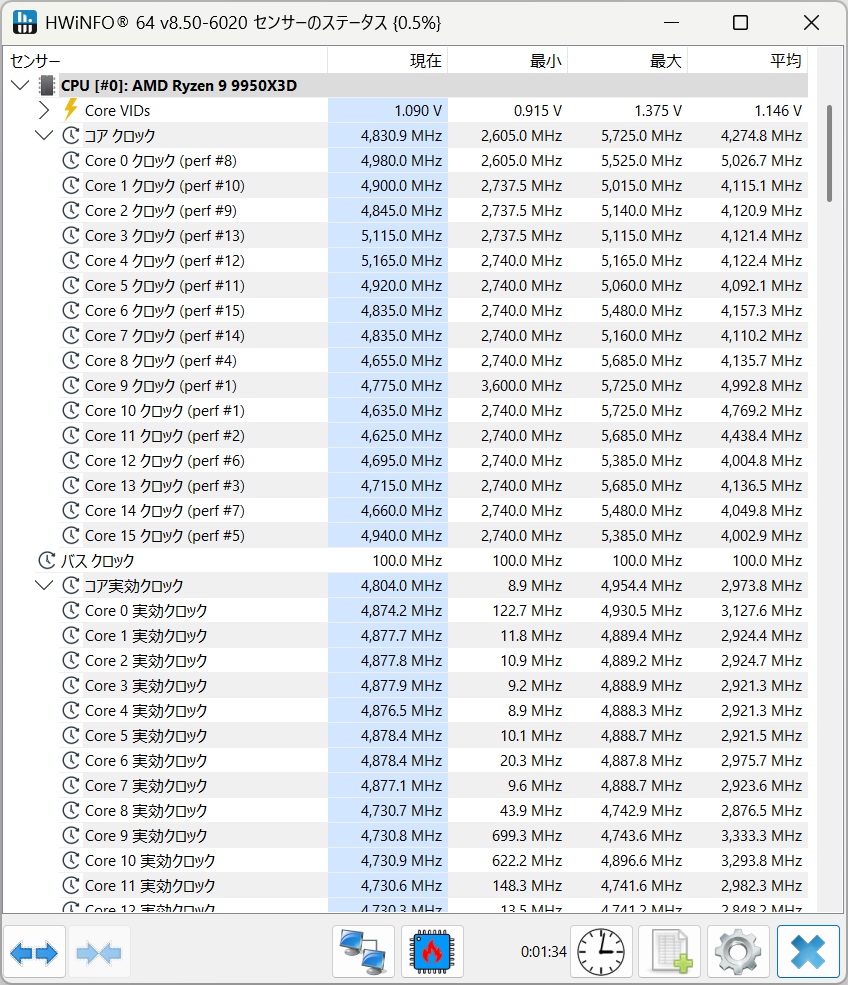Click the 5,725.0 MHz max of コア クロック
The width and height of the screenshot is (848, 985).
[x=641, y=136]
